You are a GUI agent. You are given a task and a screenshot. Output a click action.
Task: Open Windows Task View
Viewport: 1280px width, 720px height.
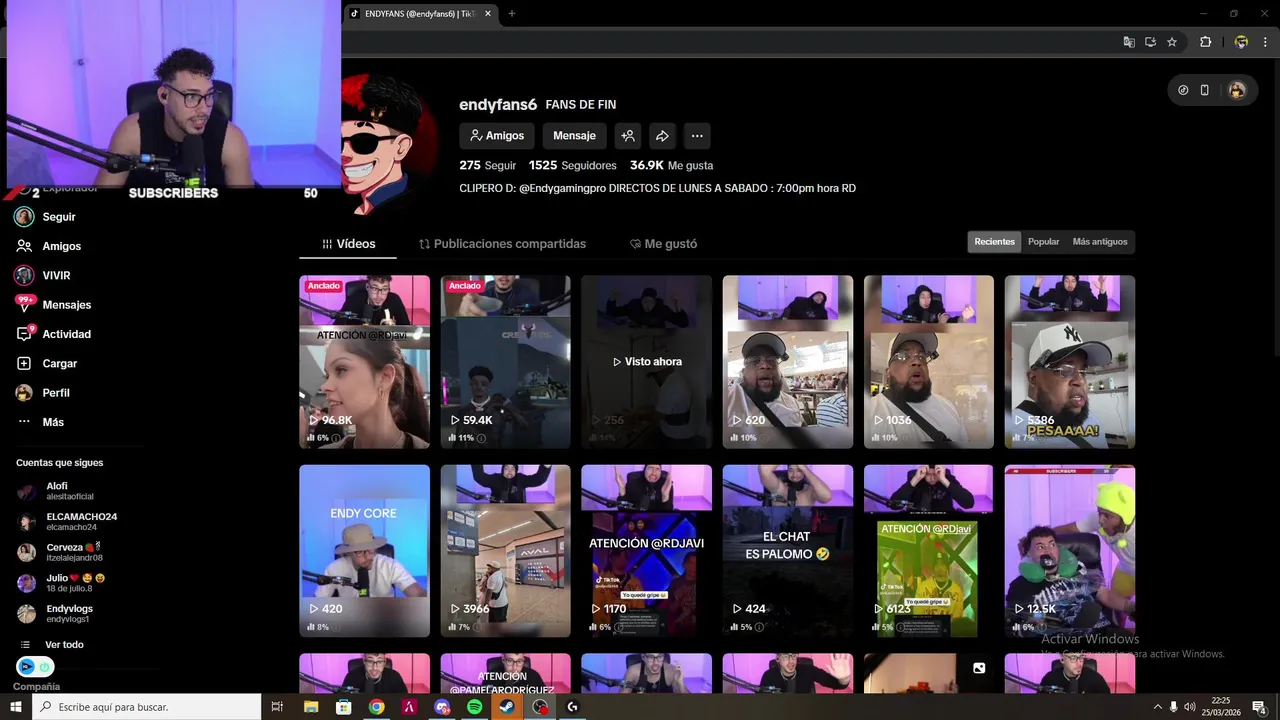(277, 707)
